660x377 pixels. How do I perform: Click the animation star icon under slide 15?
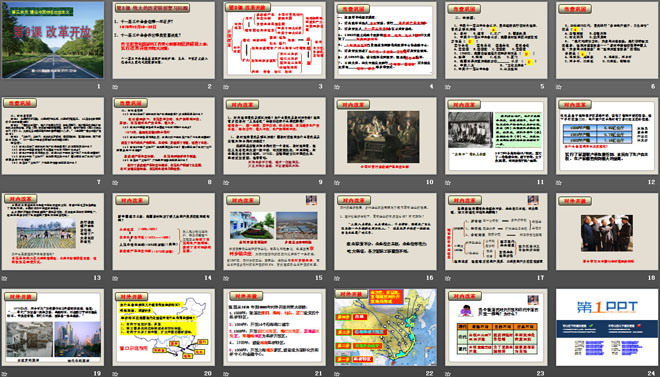[226, 278]
